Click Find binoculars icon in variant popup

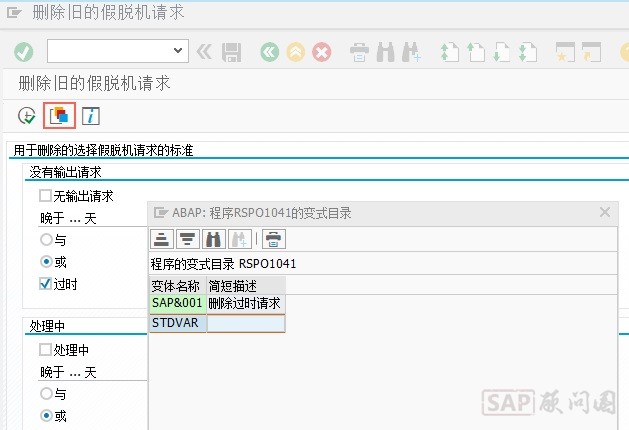point(213,239)
